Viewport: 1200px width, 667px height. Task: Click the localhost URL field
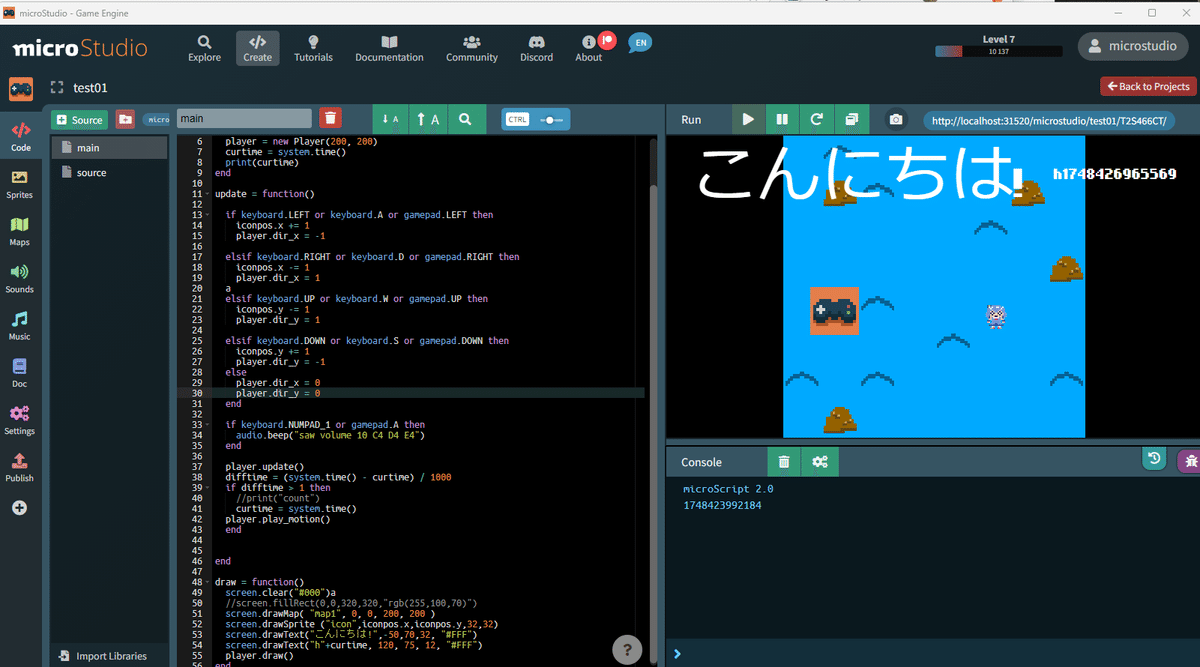click(x=1048, y=118)
